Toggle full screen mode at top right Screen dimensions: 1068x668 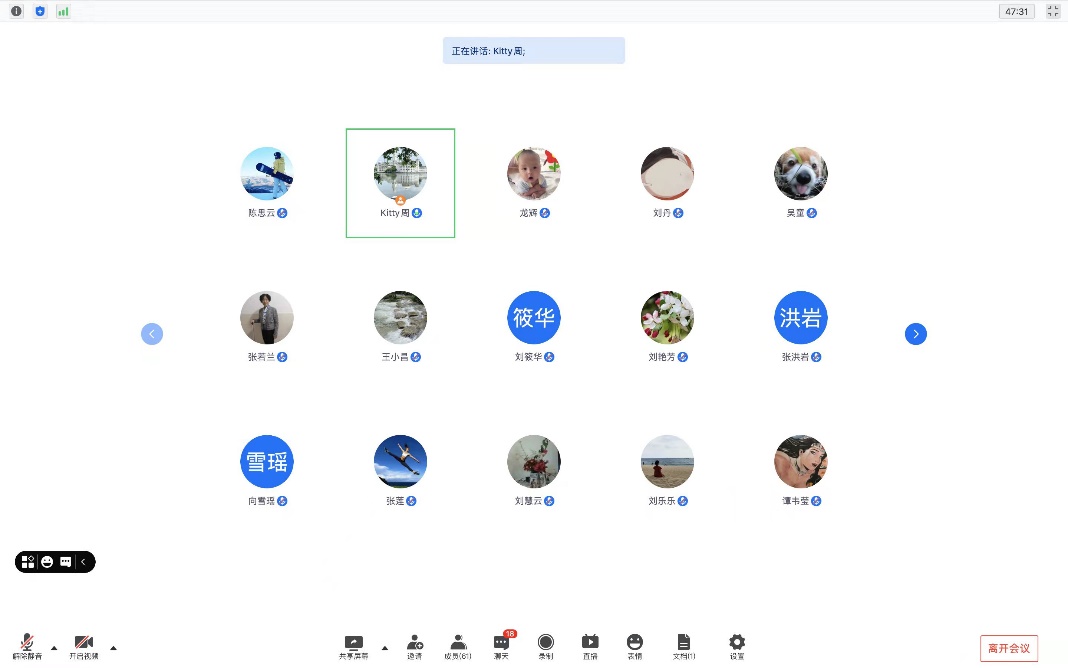pos(1053,11)
